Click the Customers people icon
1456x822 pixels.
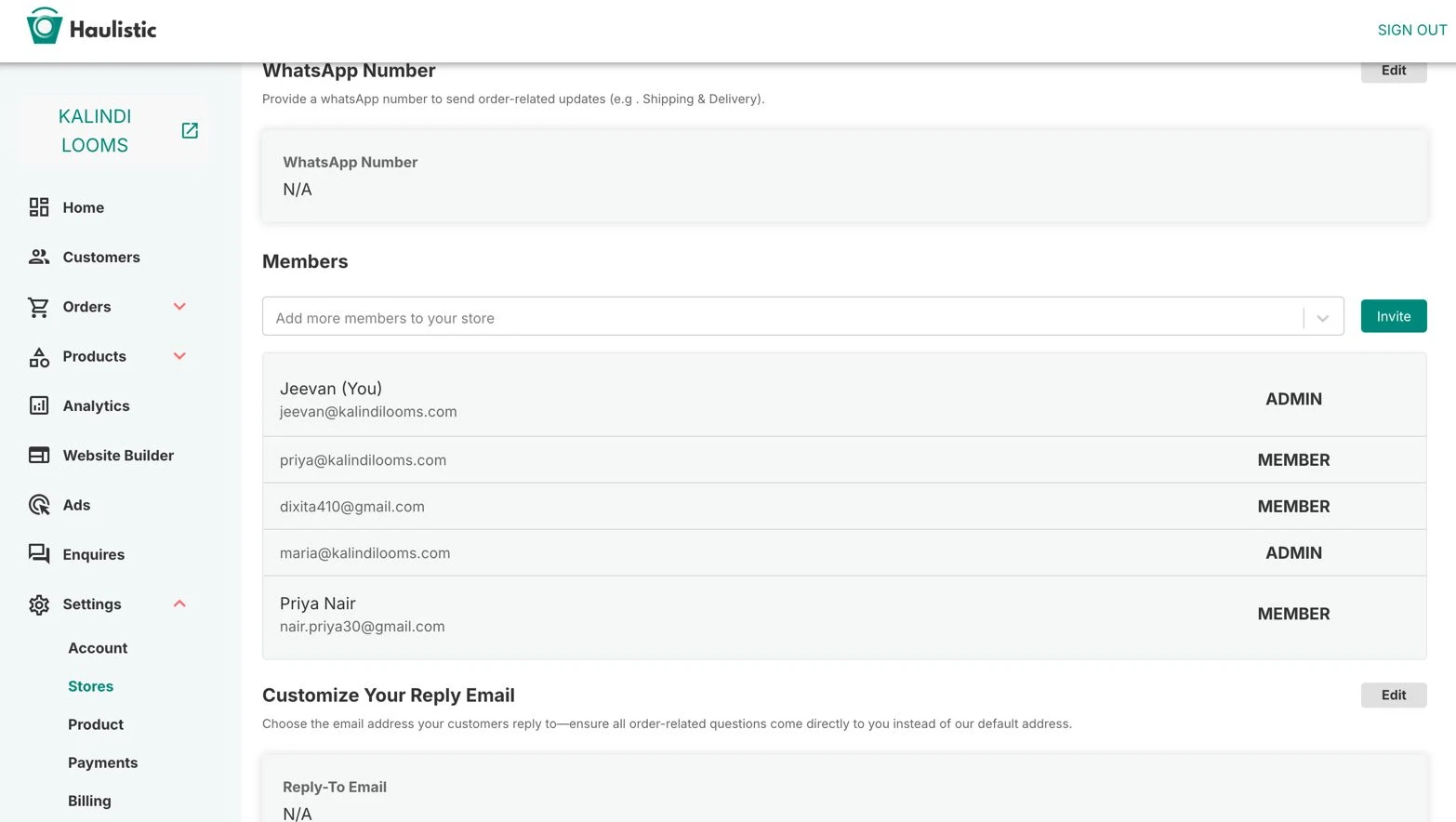click(x=39, y=257)
